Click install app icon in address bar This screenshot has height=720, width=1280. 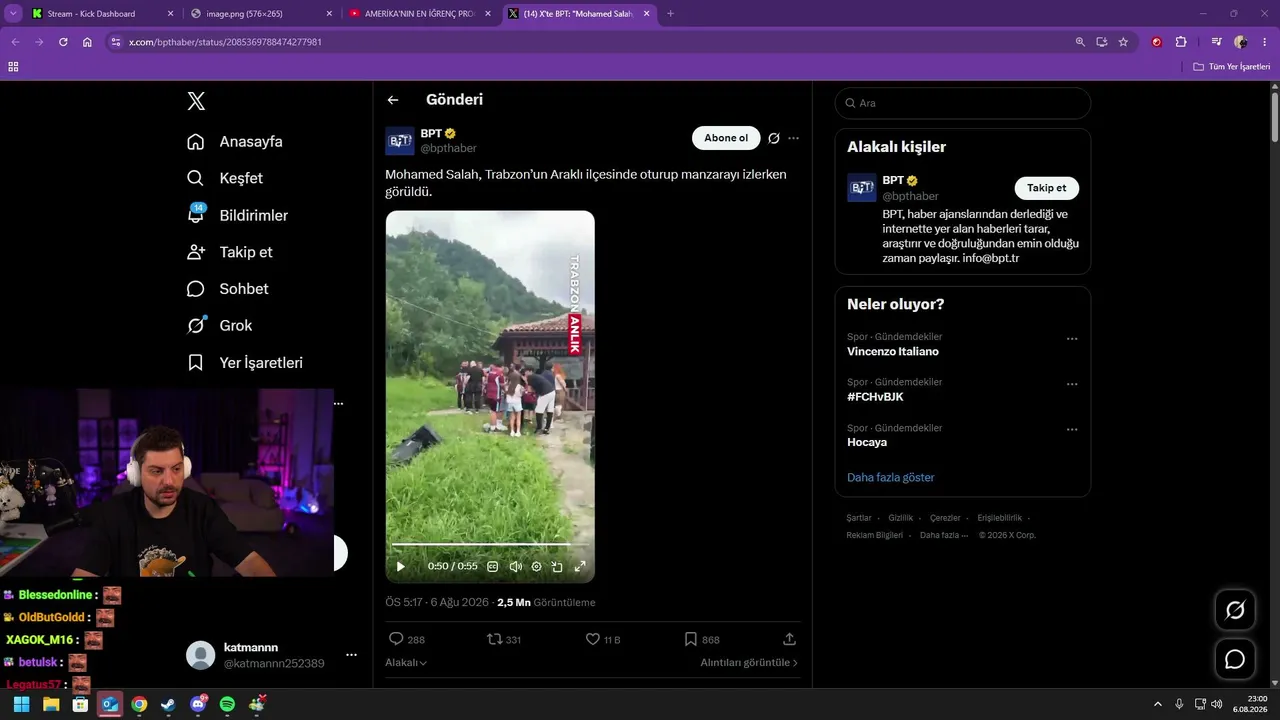click(1101, 42)
